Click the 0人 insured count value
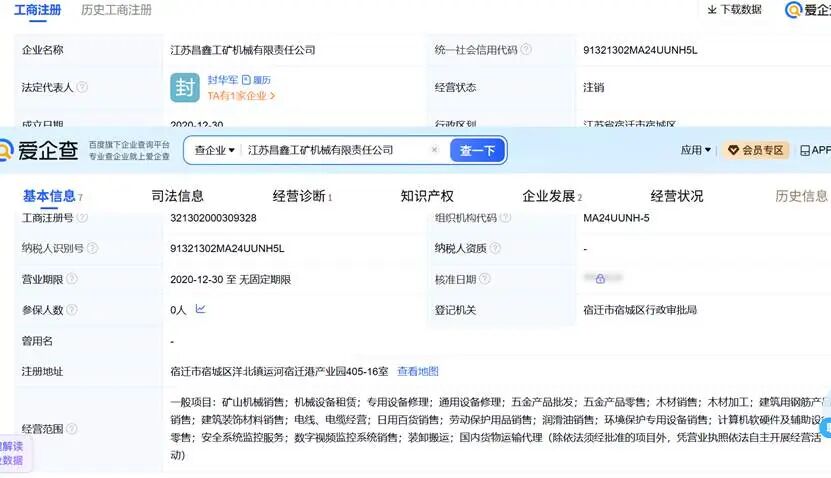 click(178, 310)
